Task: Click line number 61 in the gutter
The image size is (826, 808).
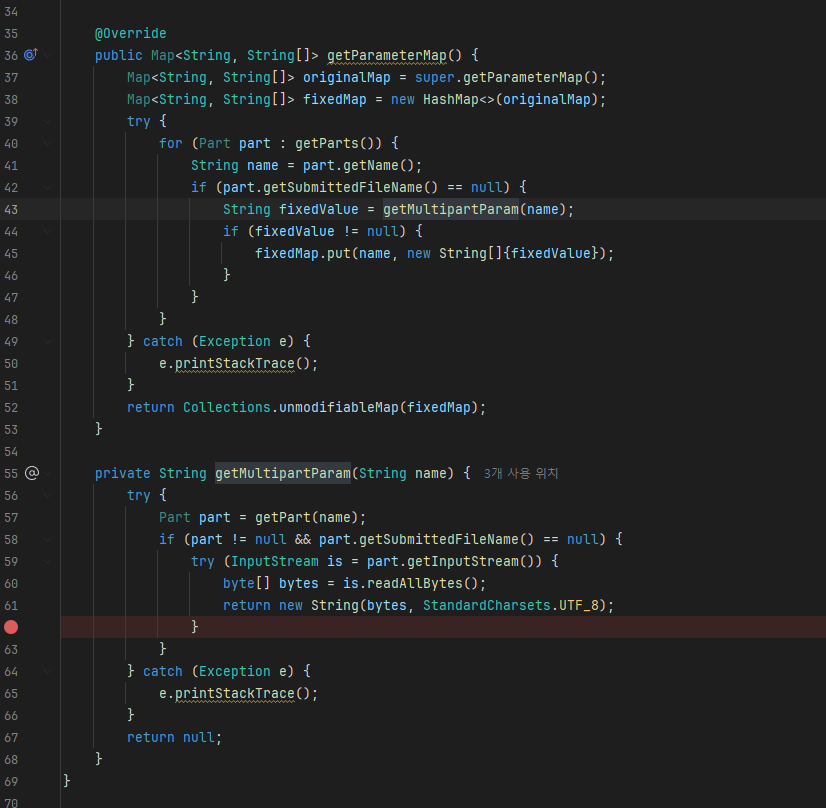Action: tap(11, 606)
